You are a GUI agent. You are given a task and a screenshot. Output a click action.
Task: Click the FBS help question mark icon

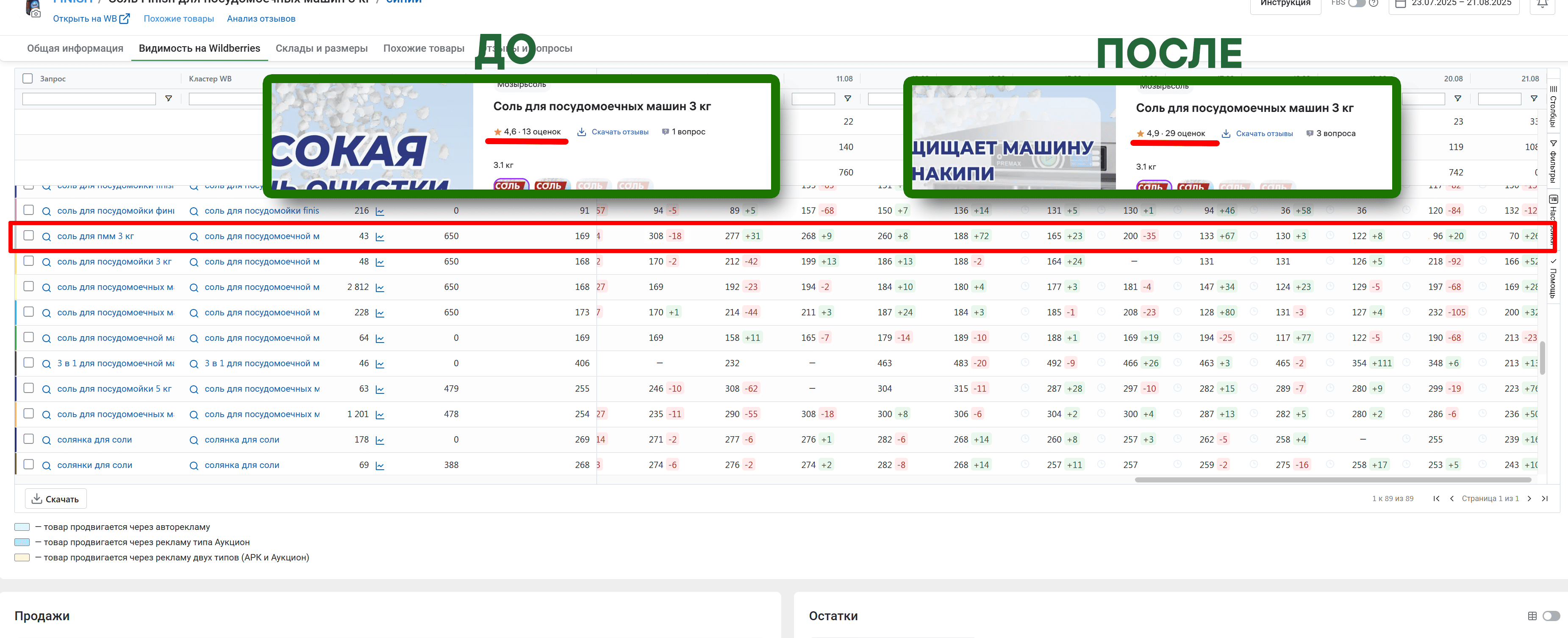click(x=1374, y=3)
